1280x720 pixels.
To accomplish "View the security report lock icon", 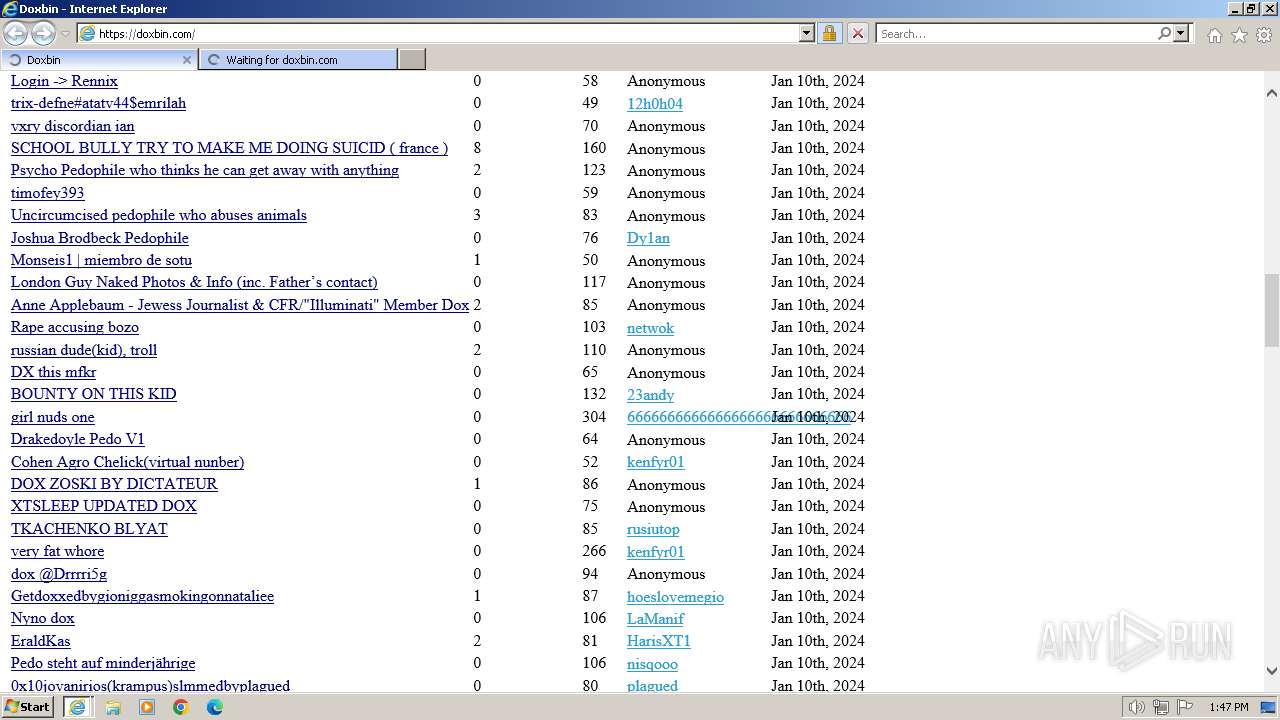I will 829,34.
